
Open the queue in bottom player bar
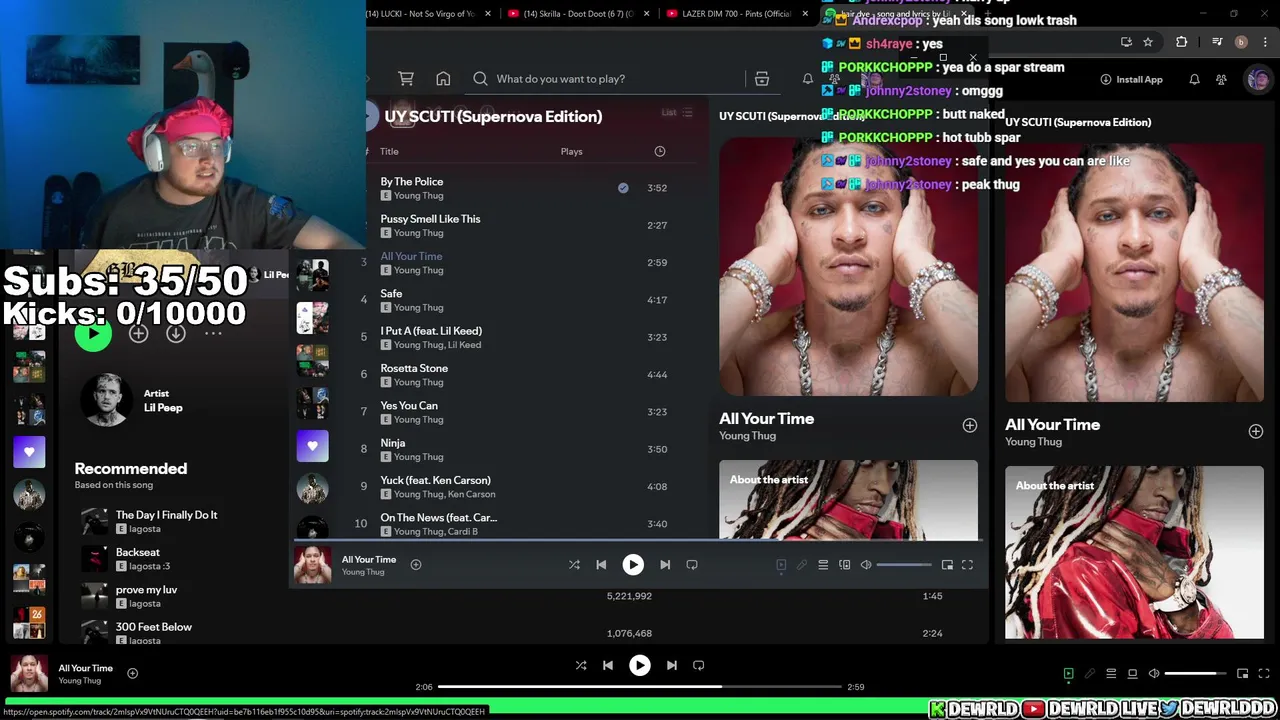coord(1111,674)
